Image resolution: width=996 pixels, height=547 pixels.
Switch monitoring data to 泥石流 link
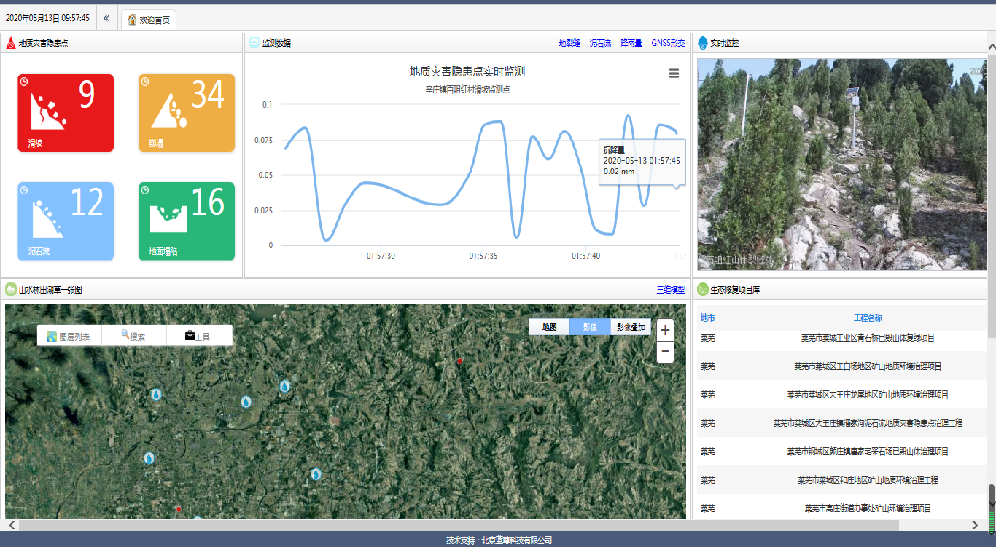(x=600, y=43)
